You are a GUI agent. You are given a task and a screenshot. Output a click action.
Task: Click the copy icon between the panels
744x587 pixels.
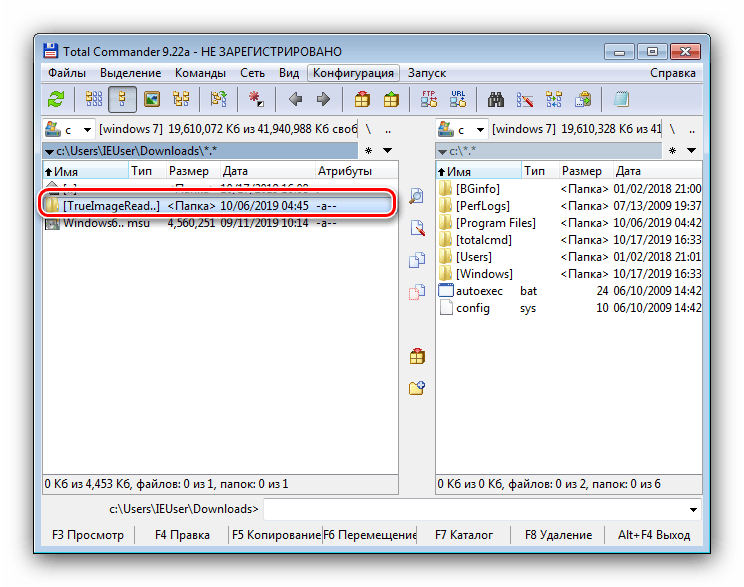(417, 260)
